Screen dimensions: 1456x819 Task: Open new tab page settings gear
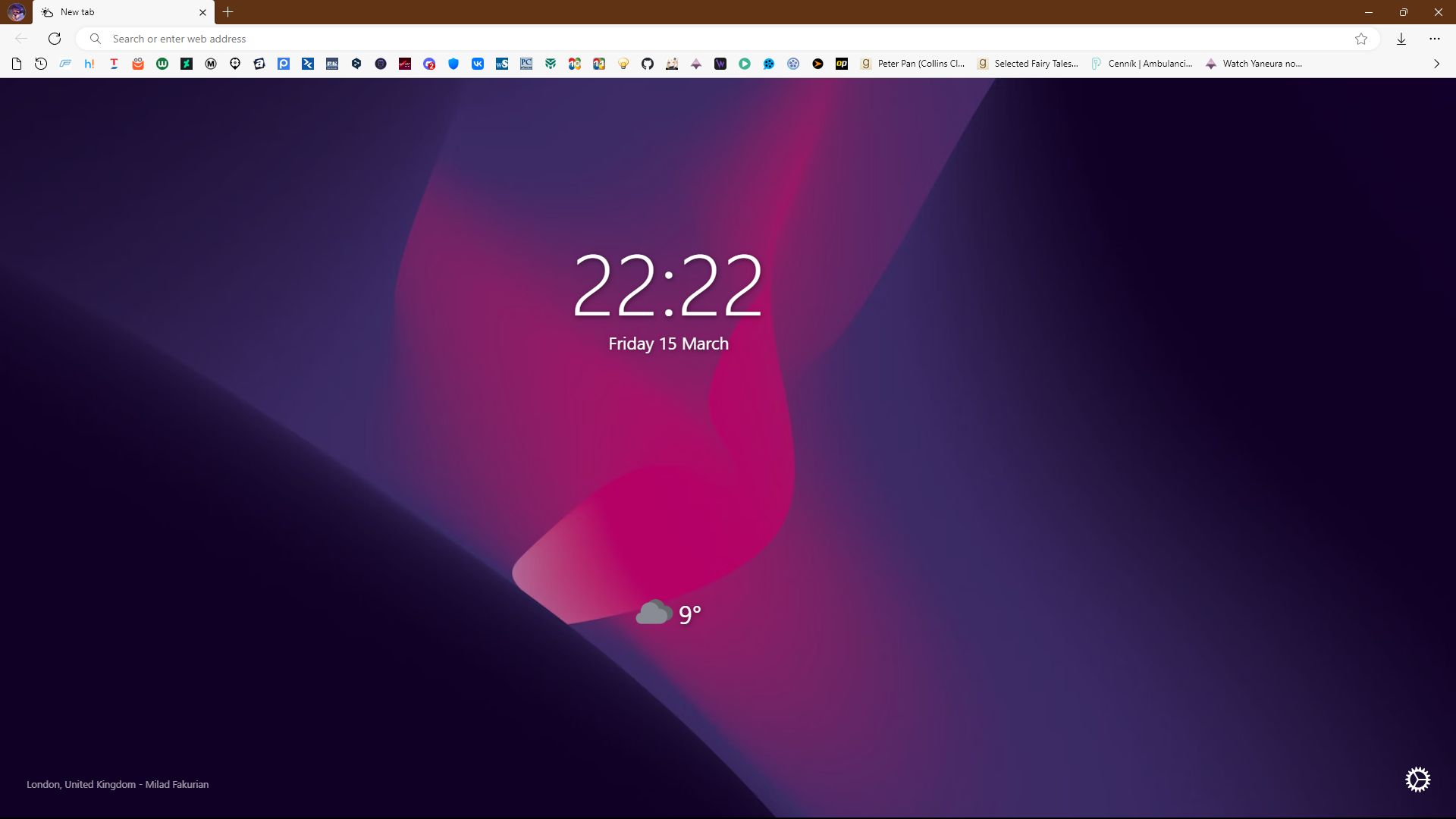tap(1417, 780)
